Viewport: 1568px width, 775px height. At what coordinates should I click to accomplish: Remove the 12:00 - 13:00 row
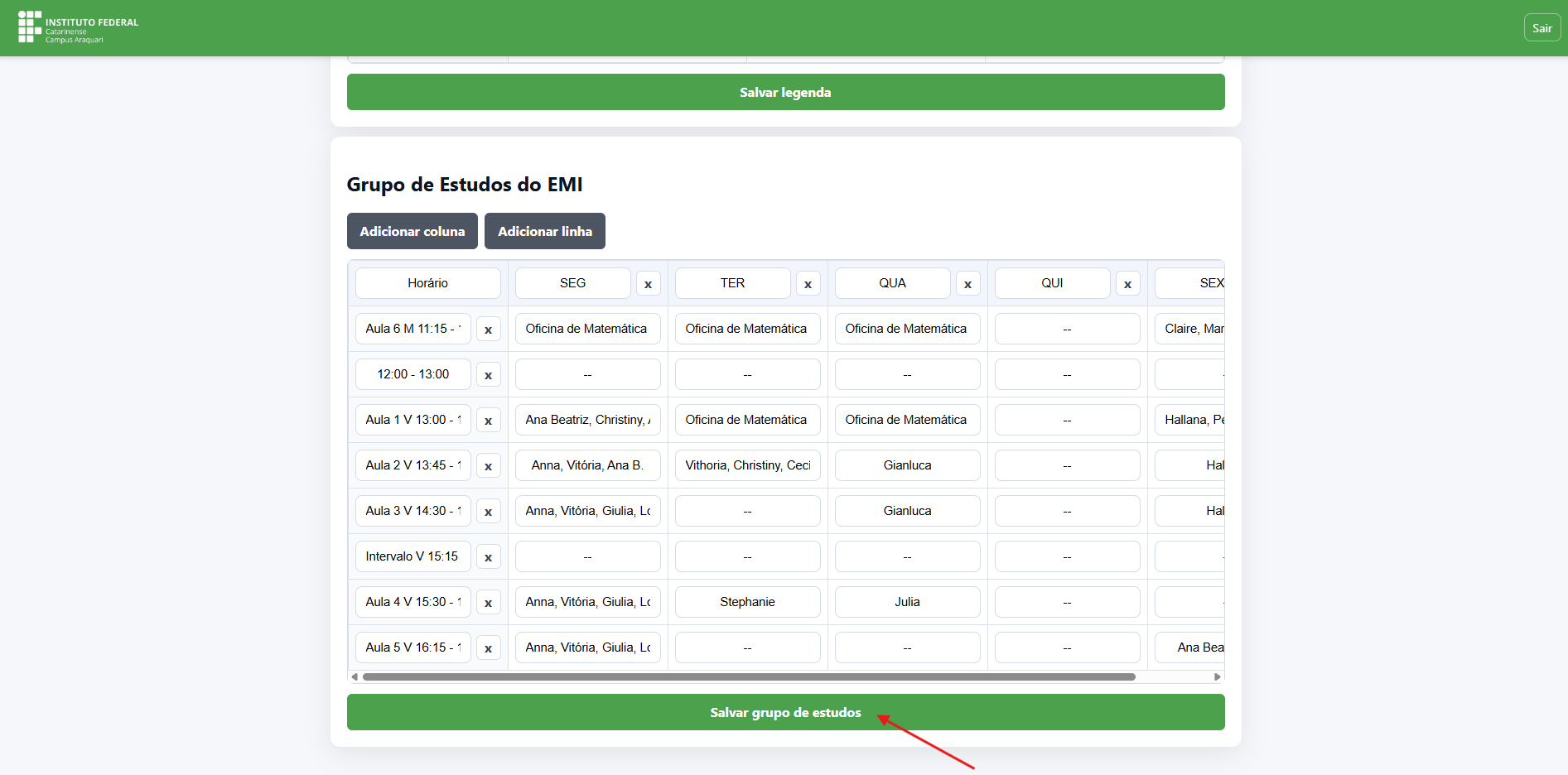(x=489, y=375)
